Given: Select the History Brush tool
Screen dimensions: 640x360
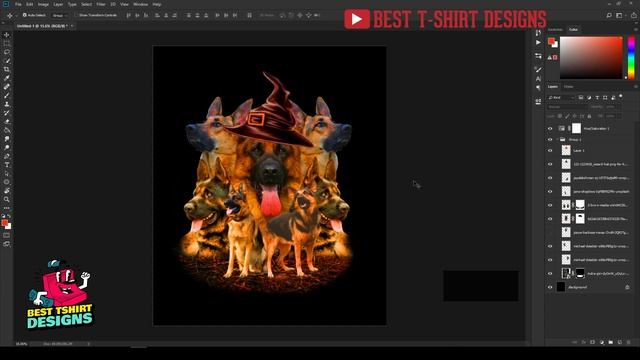Looking at the screenshot, I should pyautogui.click(x=7, y=113).
